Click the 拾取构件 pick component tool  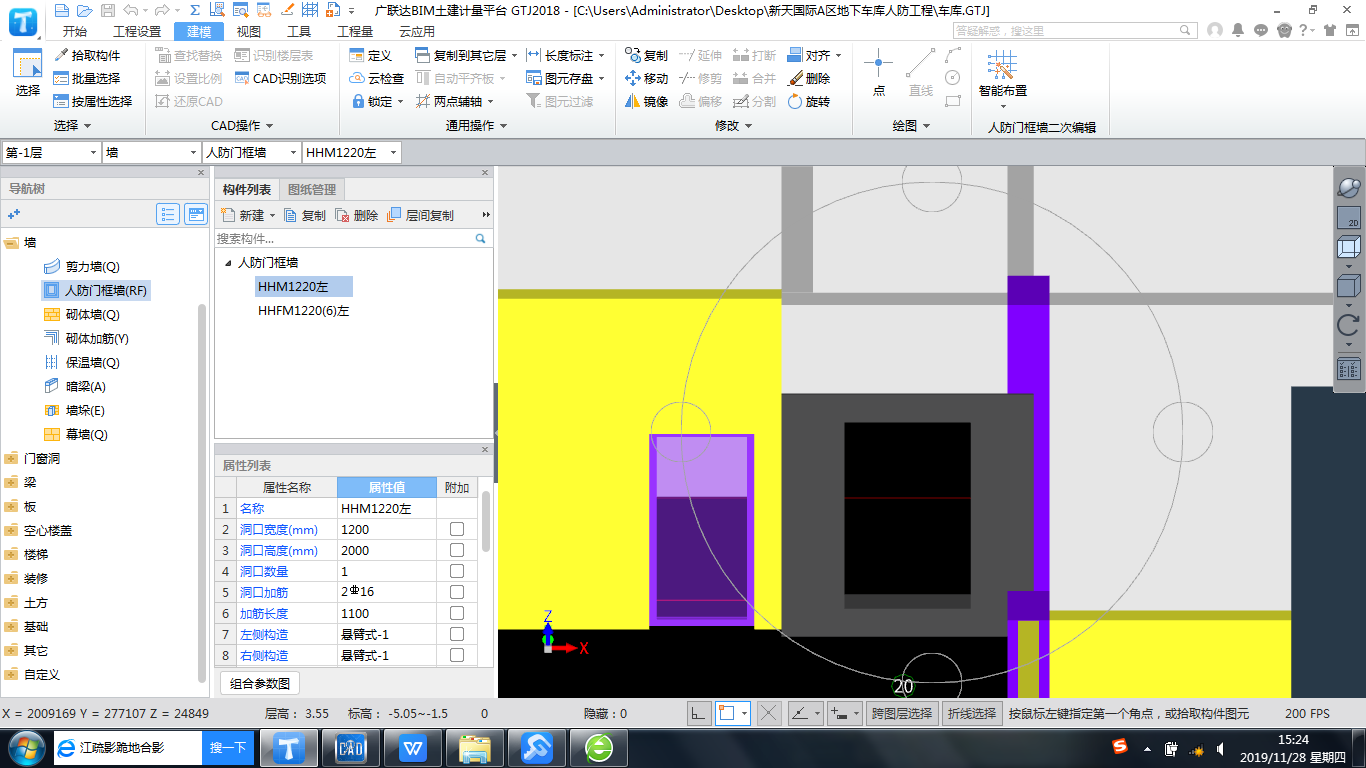pos(87,55)
